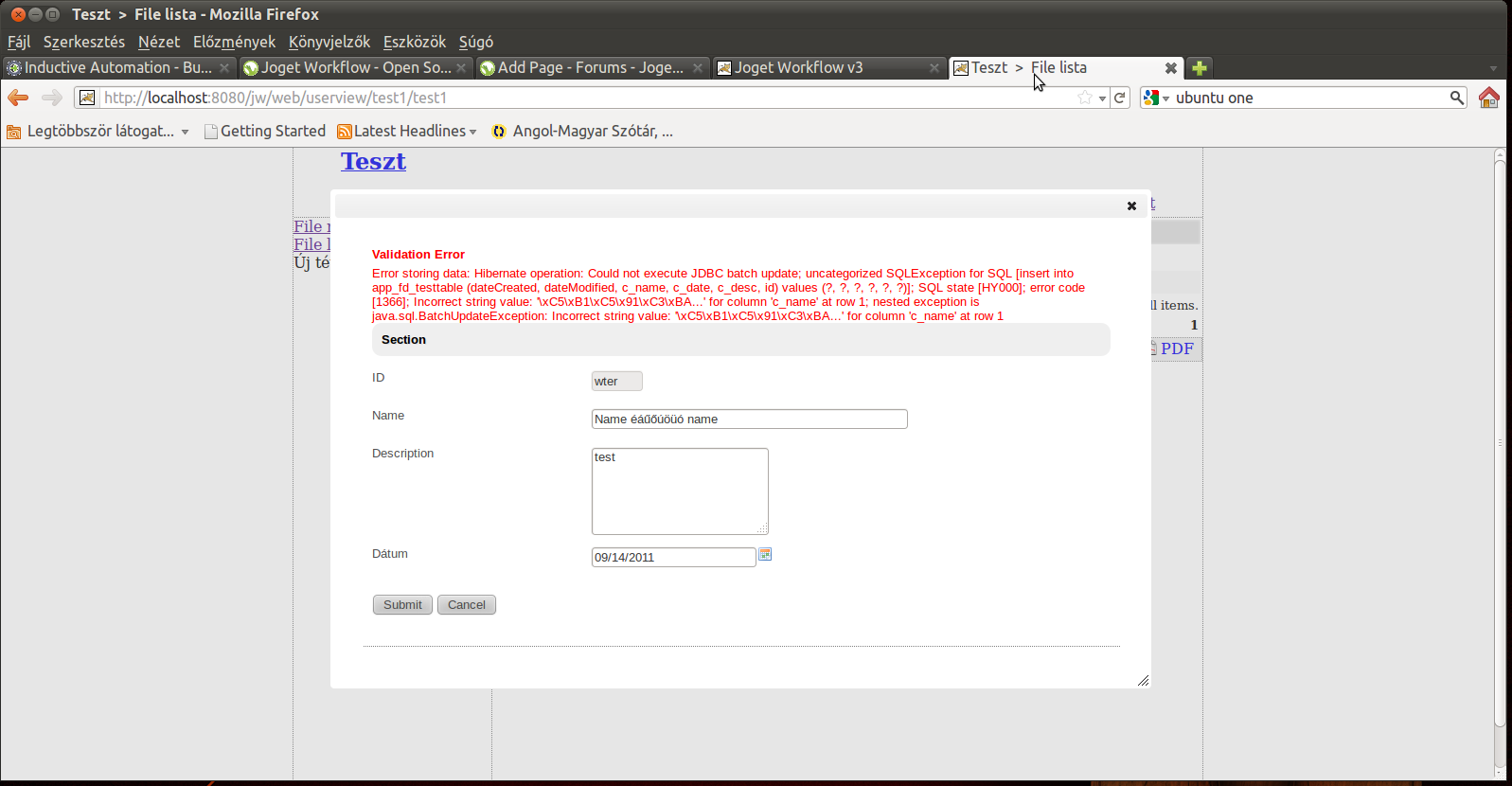The width and height of the screenshot is (1512, 786).
Task: Close the Add Page - Forums tab
Action: click(x=698, y=68)
